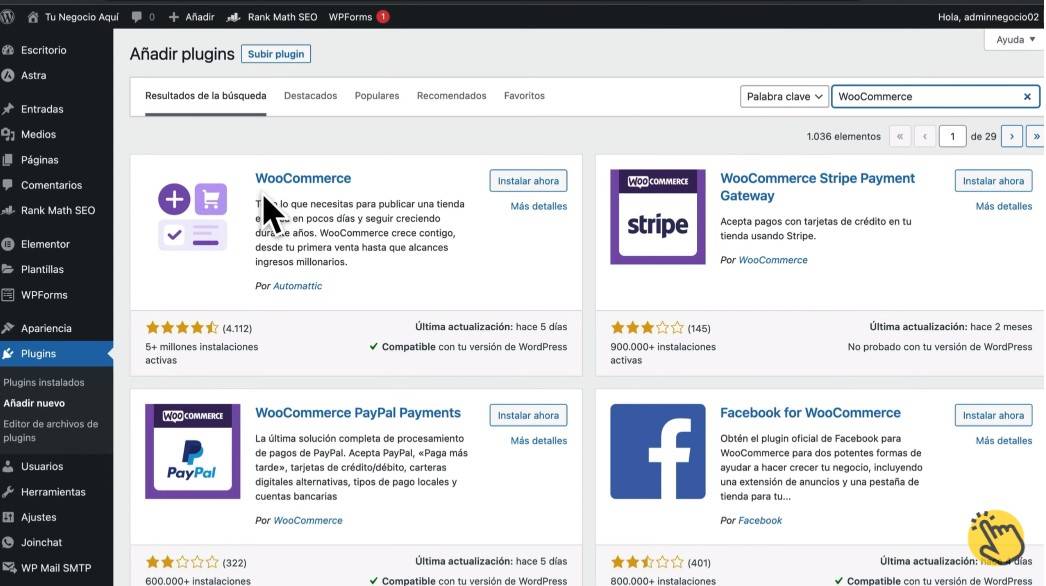
Task: Click the Rank Math SEO chart icon in admin bar
Action: click(x=233, y=17)
